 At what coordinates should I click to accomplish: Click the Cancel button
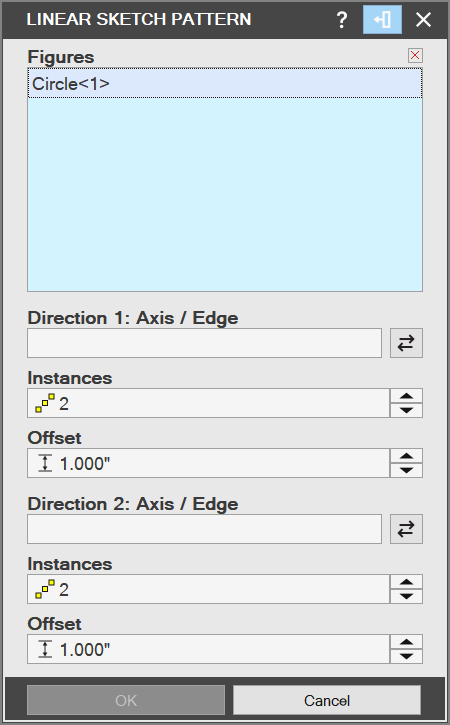pyautogui.click(x=327, y=700)
